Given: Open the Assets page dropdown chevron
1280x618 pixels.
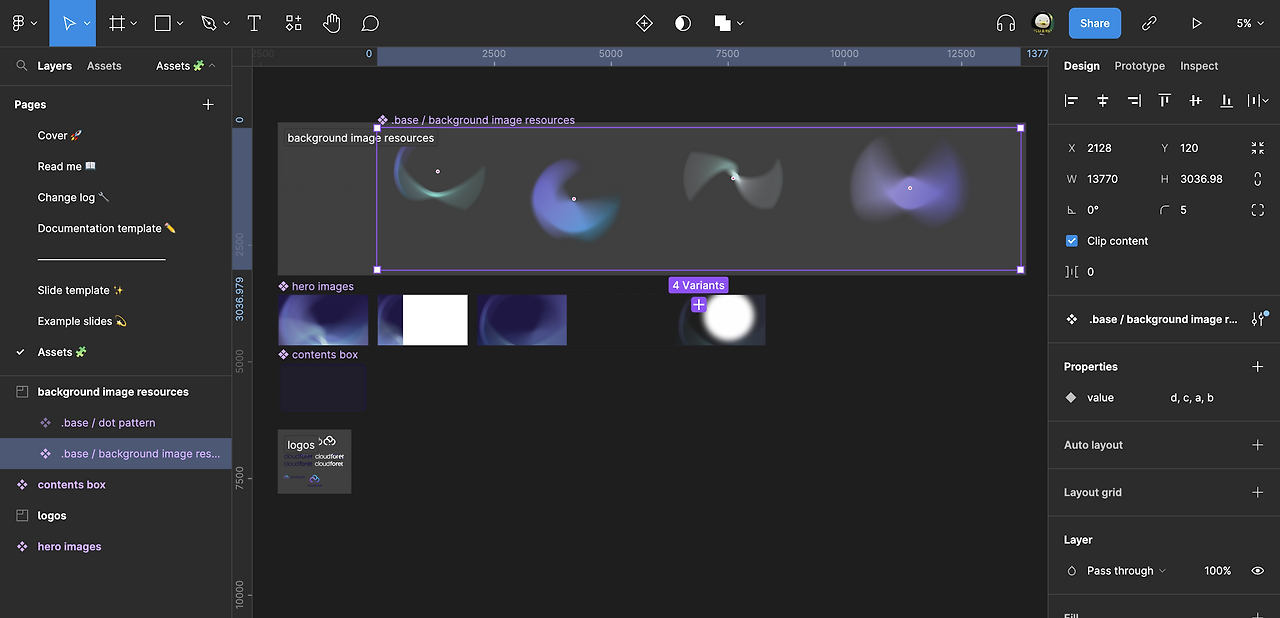Looking at the screenshot, I should click(212, 66).
